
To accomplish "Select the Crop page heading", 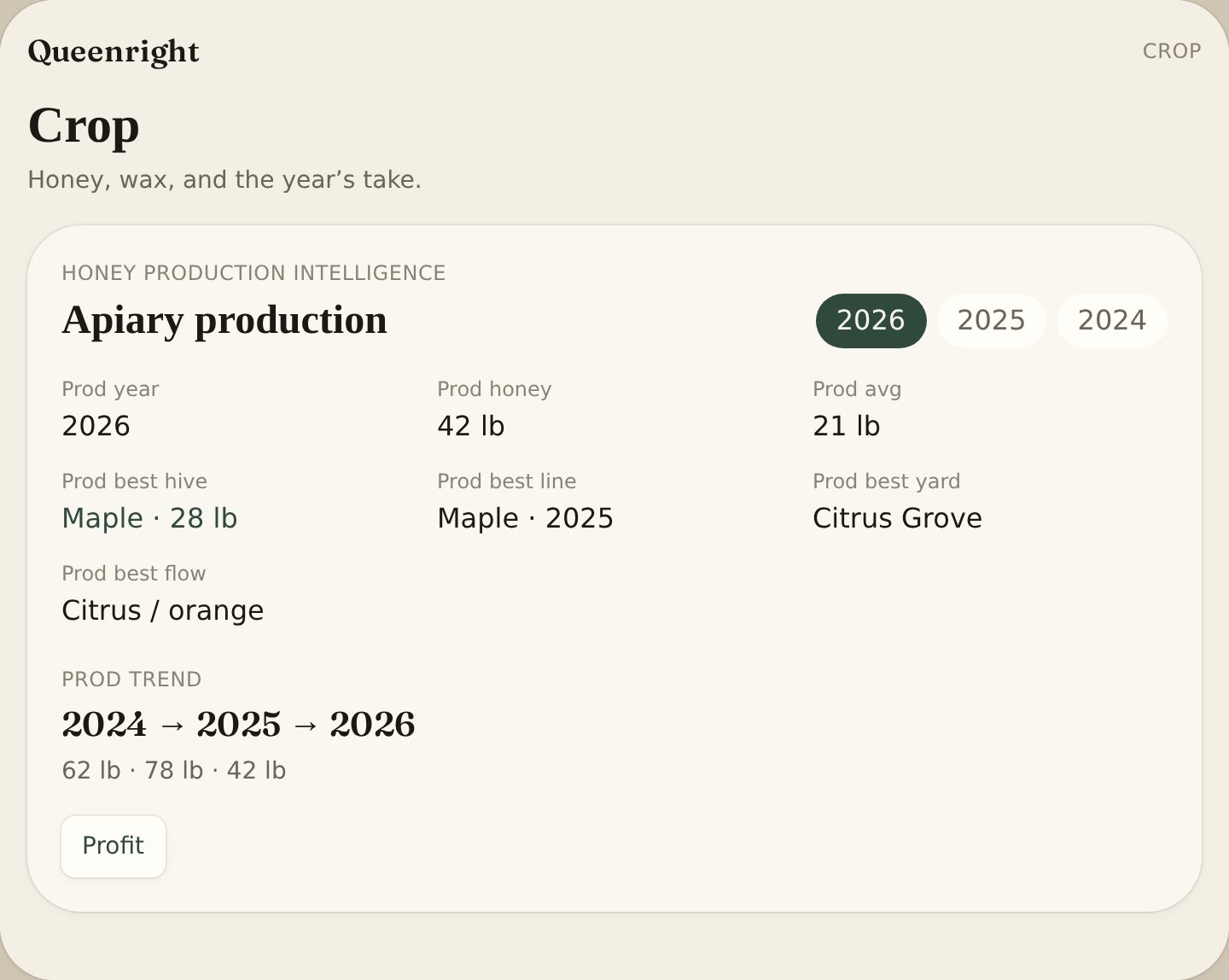I will click(84, 125).
